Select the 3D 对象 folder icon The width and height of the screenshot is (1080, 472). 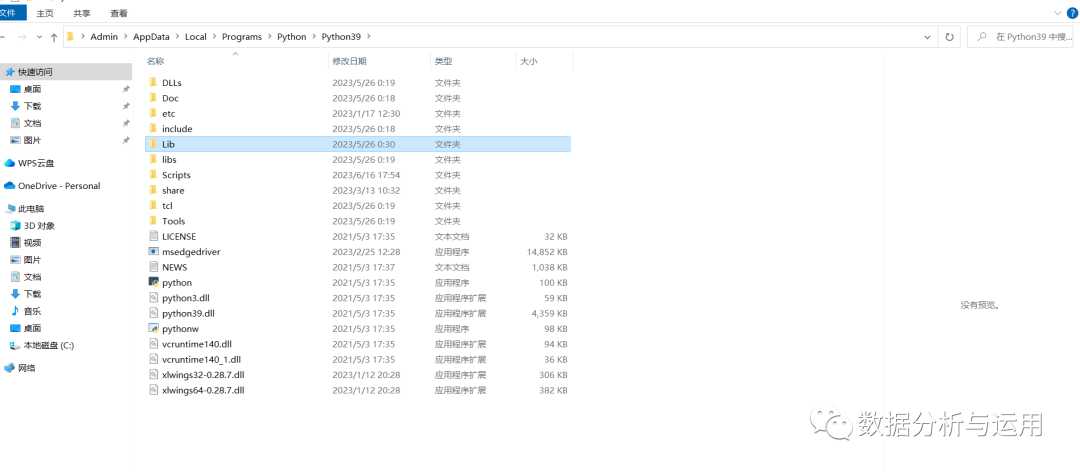[x=15, y=226]
